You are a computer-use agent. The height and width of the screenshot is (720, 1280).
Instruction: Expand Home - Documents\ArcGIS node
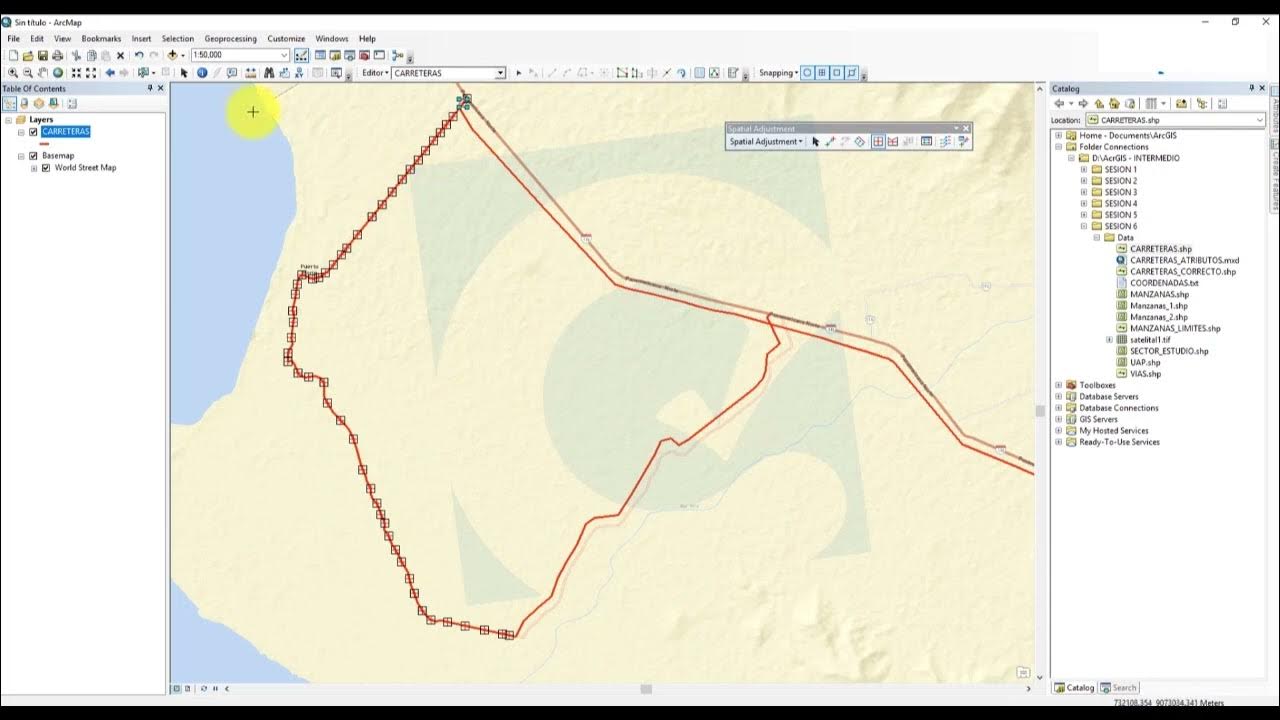coord(1059,135)
